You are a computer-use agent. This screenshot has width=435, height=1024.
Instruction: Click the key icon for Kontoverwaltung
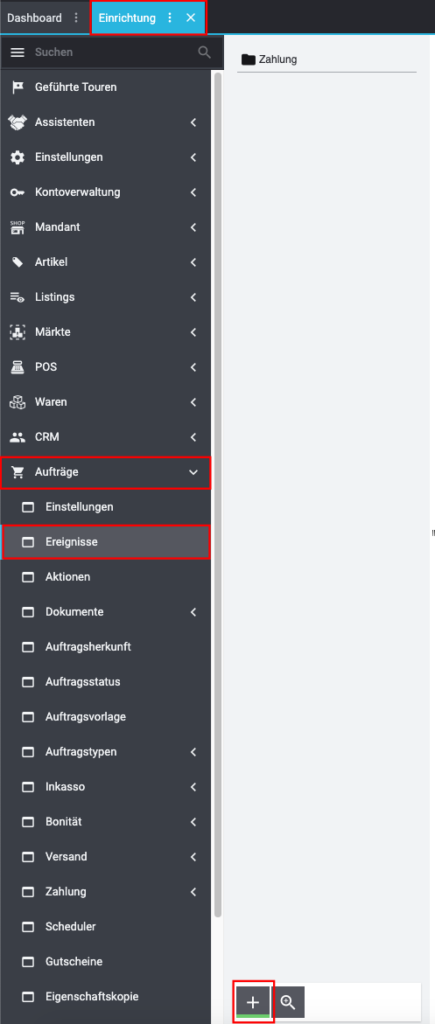pyautogui.click(x=17, y=193)
